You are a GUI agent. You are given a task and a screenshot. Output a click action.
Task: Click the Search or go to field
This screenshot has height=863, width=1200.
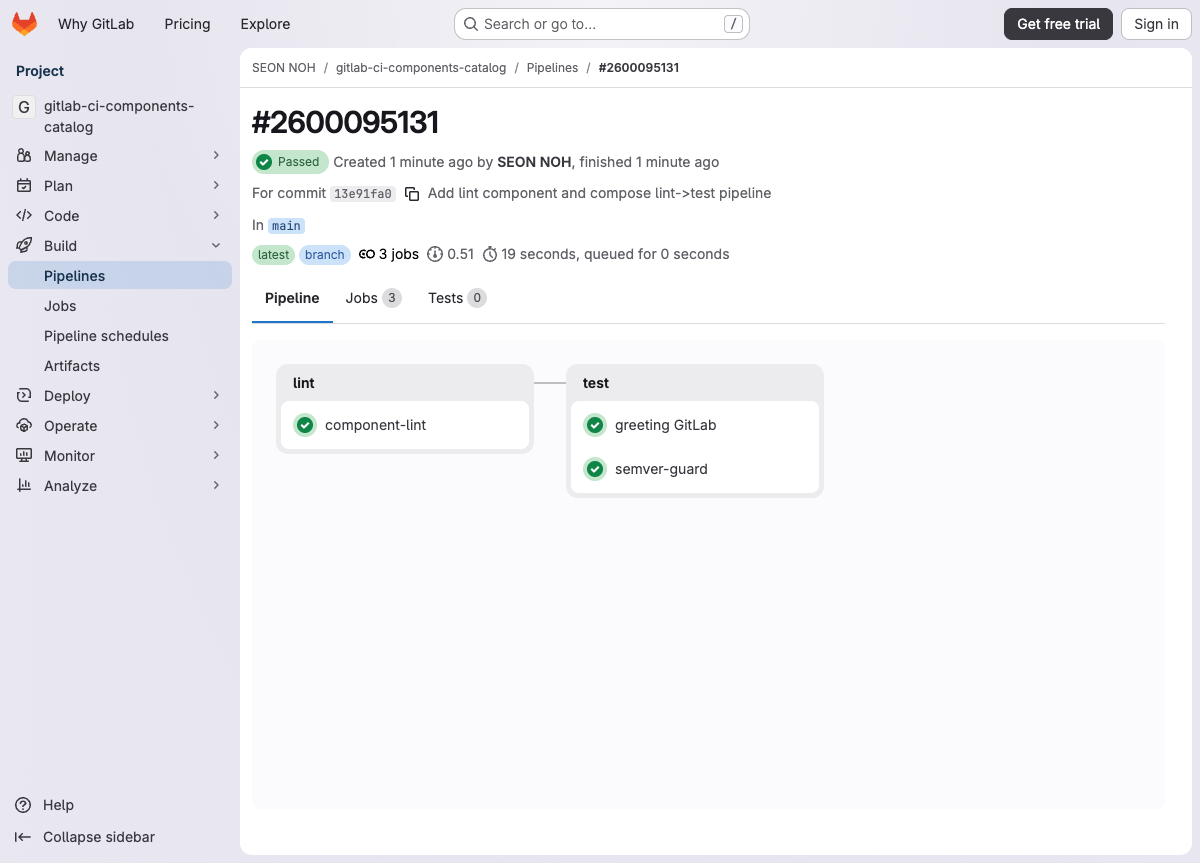[x=602, y=24]
